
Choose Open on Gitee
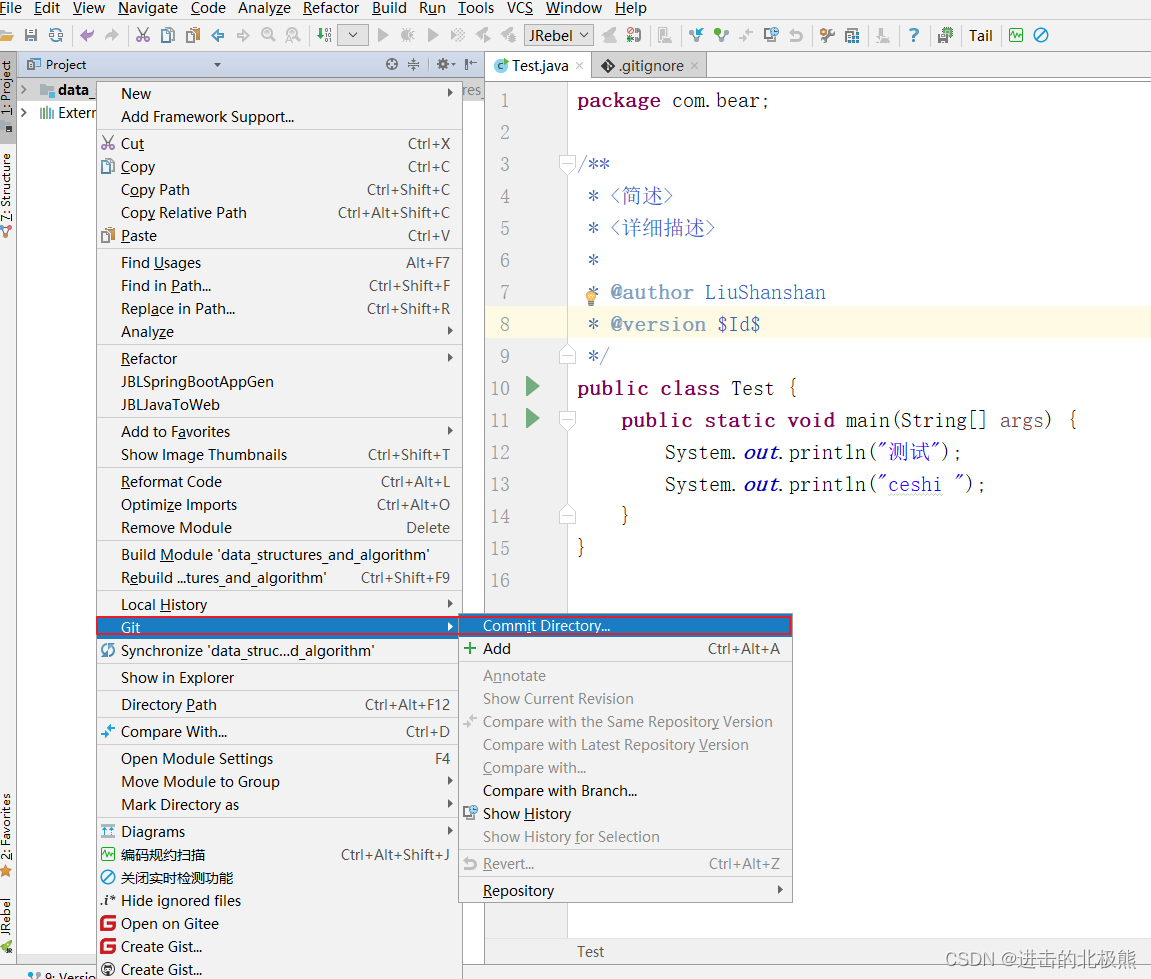[279, 923]
